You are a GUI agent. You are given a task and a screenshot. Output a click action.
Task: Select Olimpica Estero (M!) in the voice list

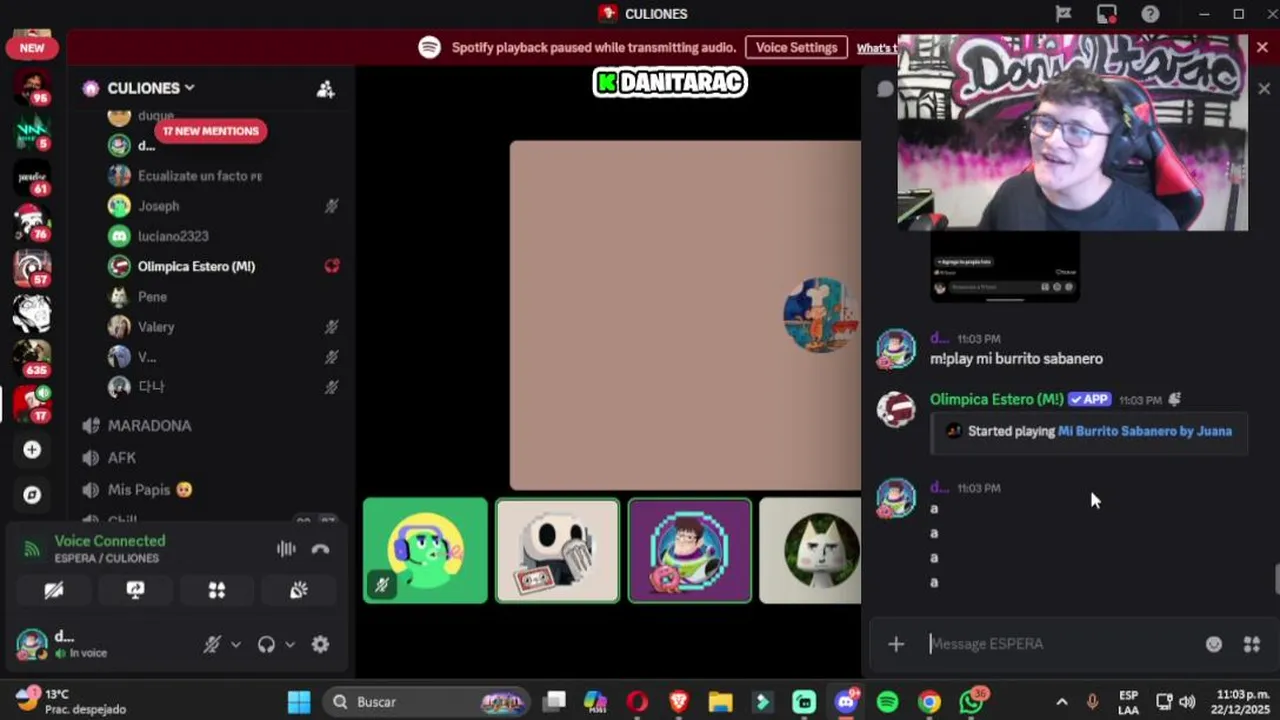[x=196, y=266]
